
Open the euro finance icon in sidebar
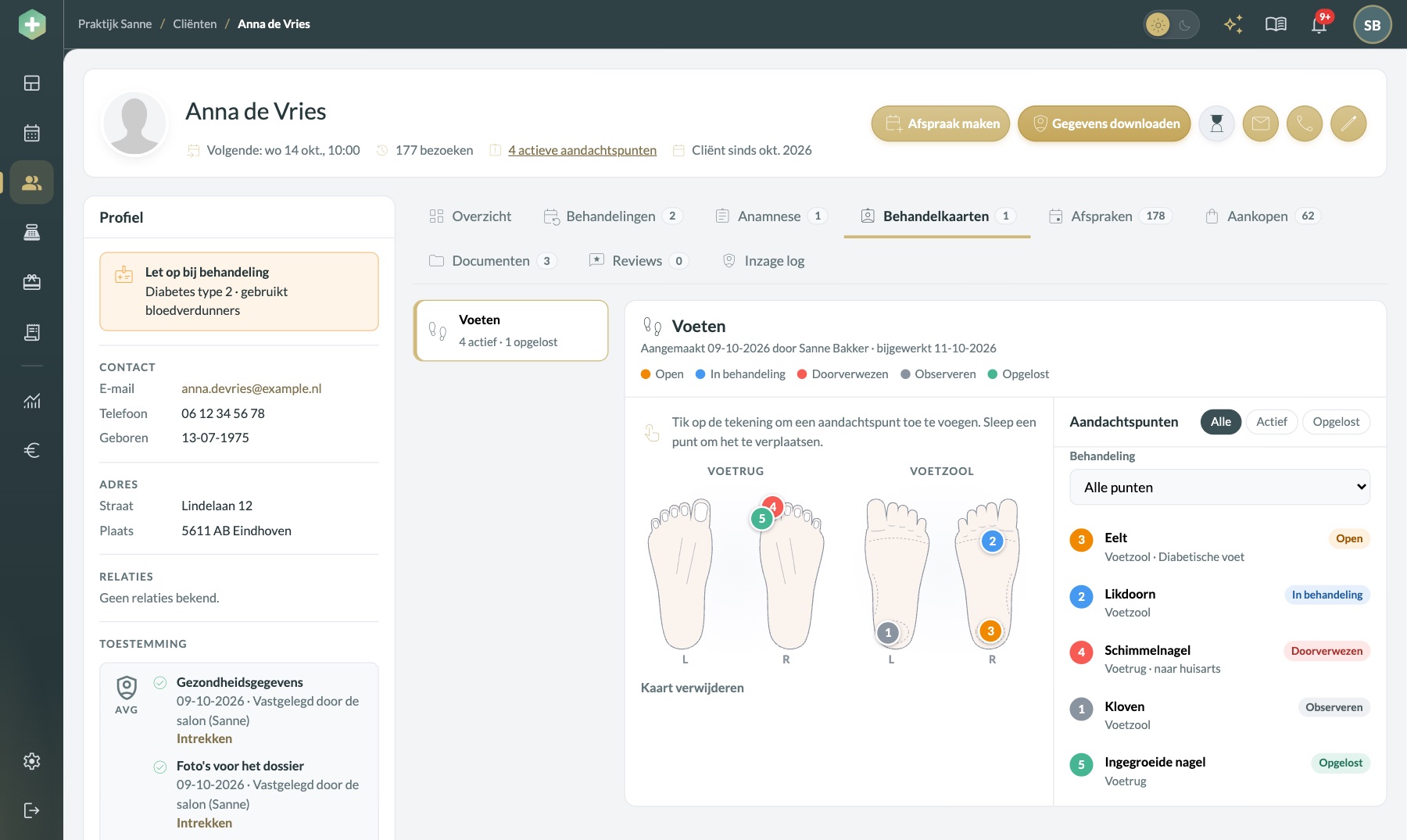click(x=31, y=450)
